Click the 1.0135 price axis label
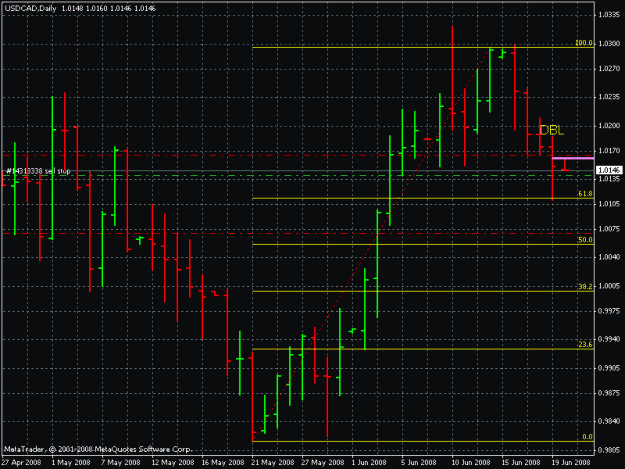The height and width of the screenshot is (469, 625). [x=609, y=179]
